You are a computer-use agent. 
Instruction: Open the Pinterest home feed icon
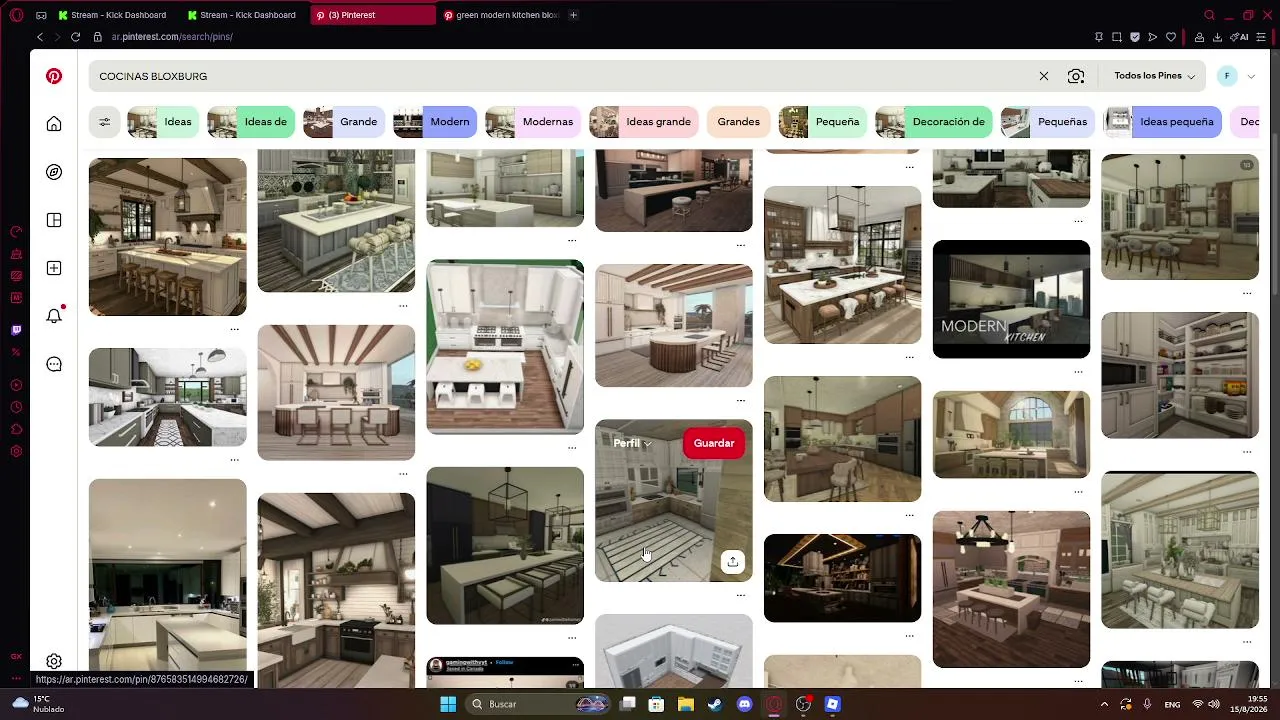[54, 124]
